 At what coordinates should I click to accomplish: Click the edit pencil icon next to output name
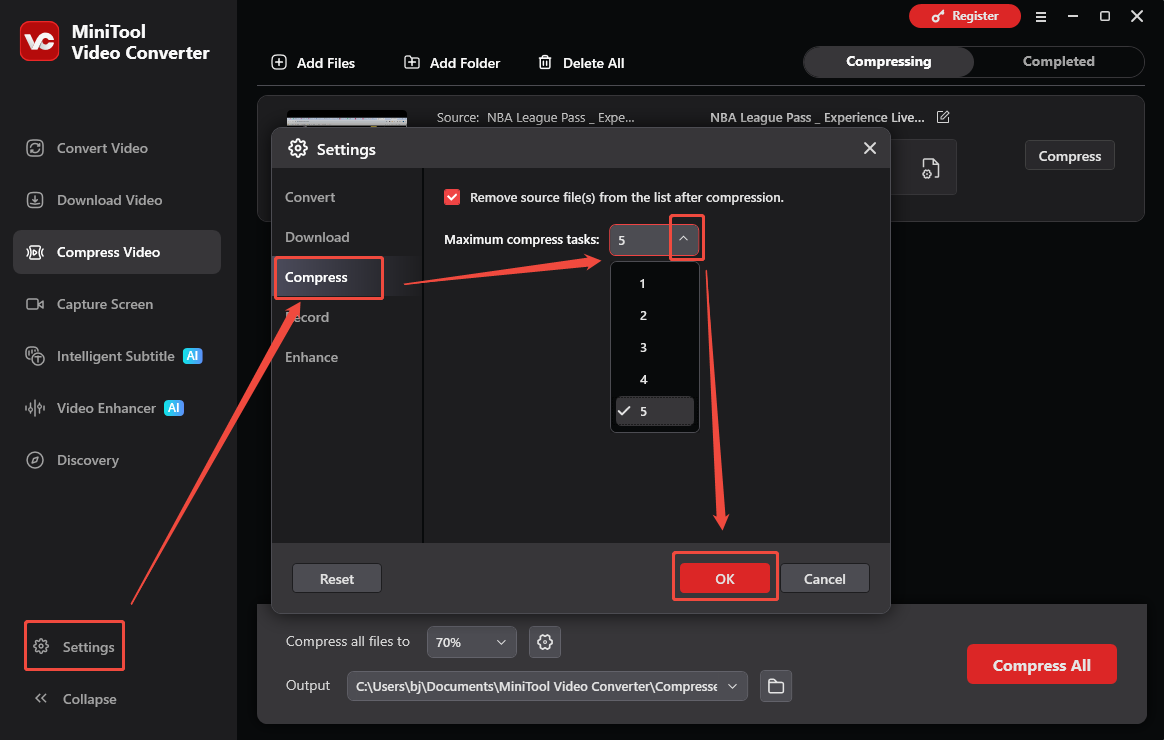point(943,117)
